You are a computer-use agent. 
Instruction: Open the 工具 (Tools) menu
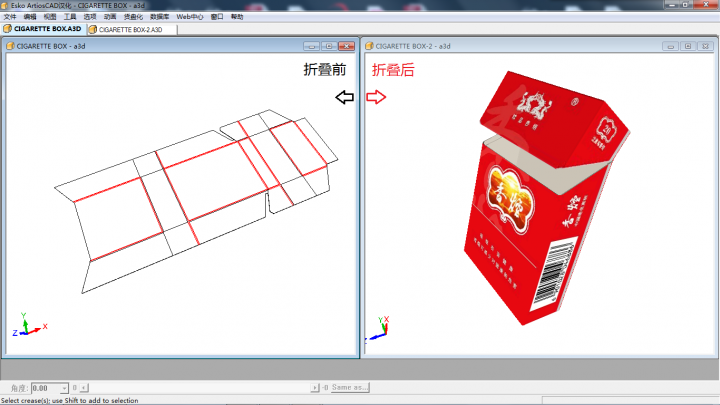69,17
